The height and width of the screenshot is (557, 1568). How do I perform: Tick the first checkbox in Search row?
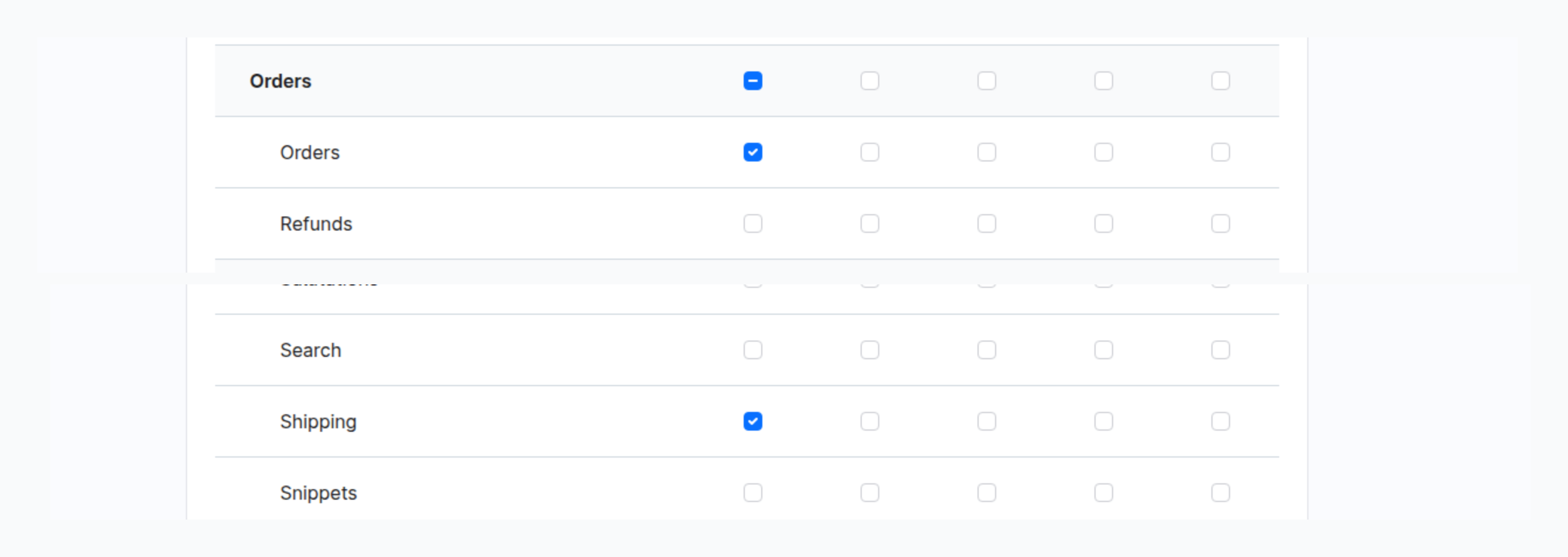[x=752, y=350]
